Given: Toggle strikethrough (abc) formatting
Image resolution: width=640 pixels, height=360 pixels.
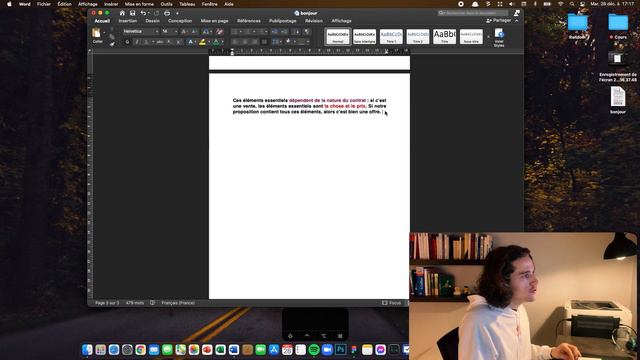Looking at the screenshot, I should pos(160,42).
